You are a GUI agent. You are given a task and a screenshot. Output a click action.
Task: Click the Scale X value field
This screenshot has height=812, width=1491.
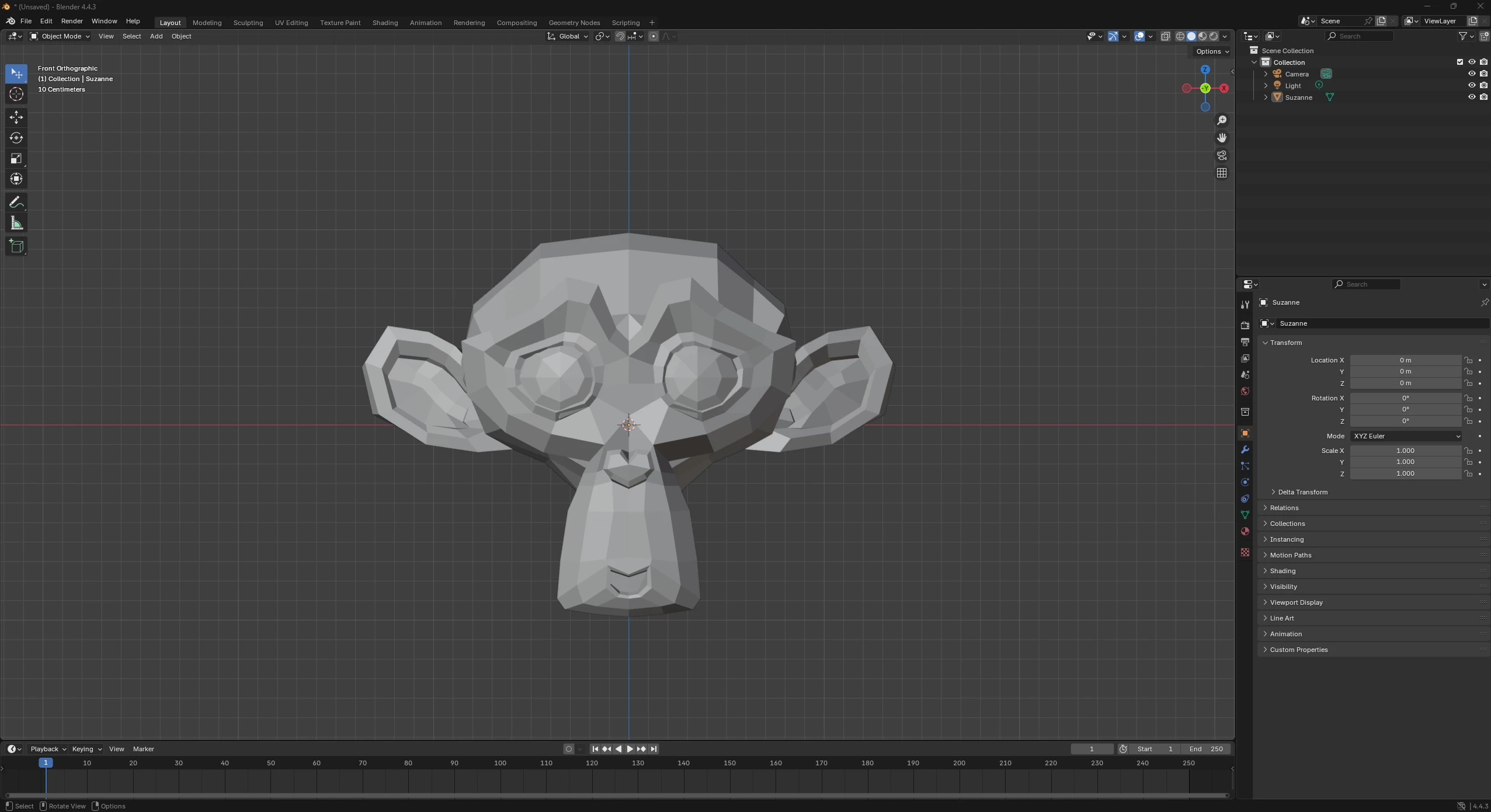click(x=1405, y=451)
